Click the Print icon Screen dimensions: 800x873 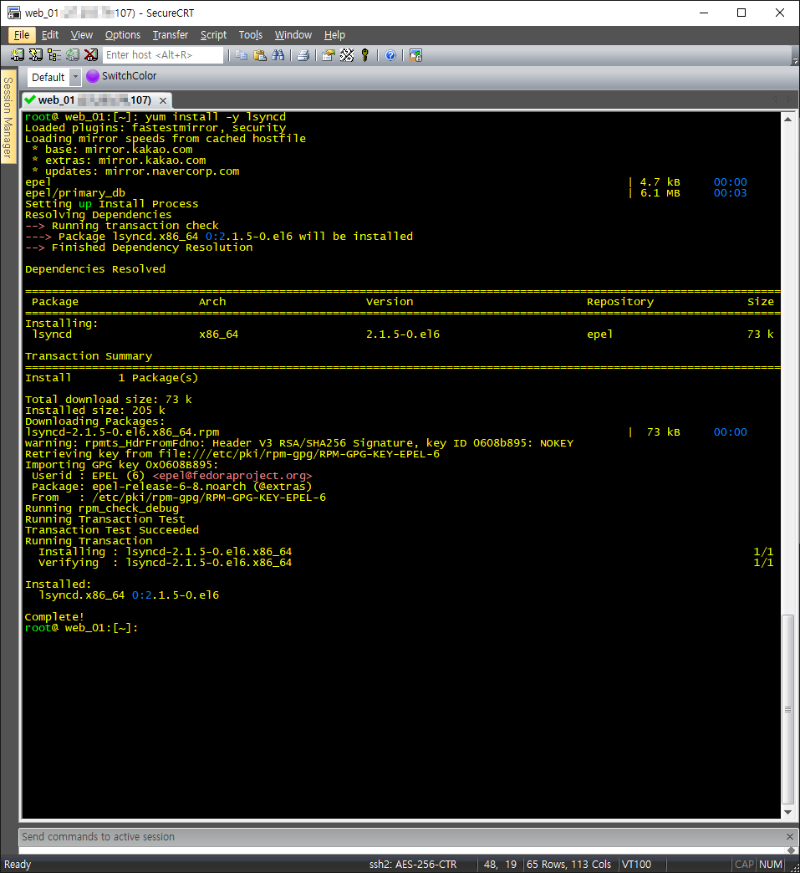click(303, 55)
